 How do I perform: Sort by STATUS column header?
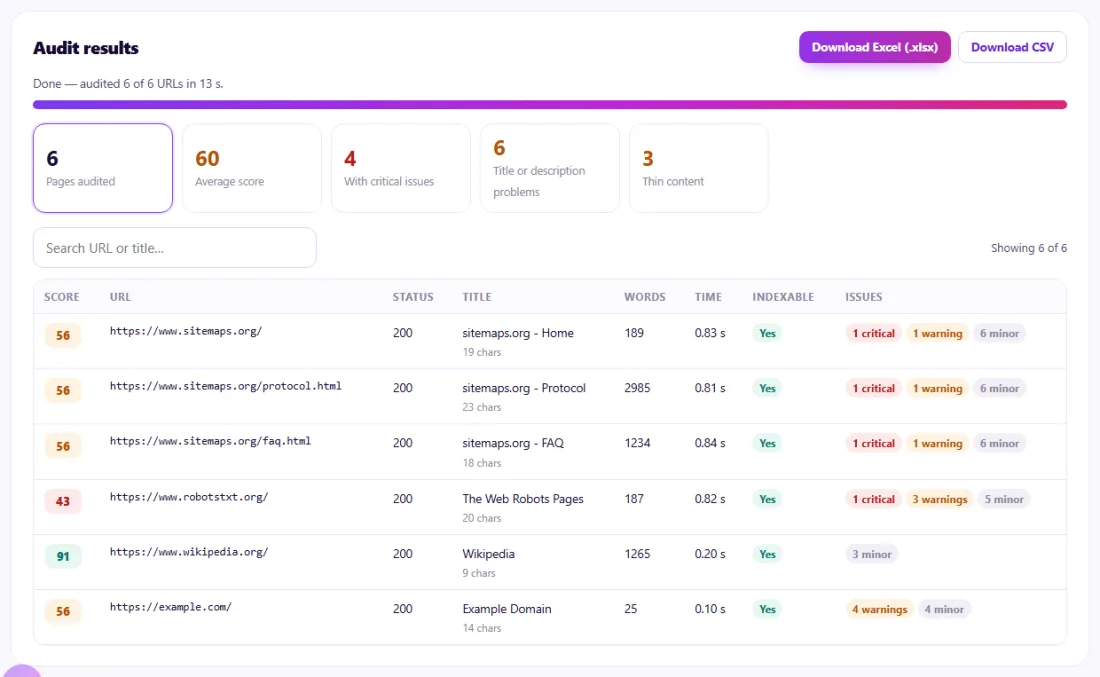tap(412, 297)
